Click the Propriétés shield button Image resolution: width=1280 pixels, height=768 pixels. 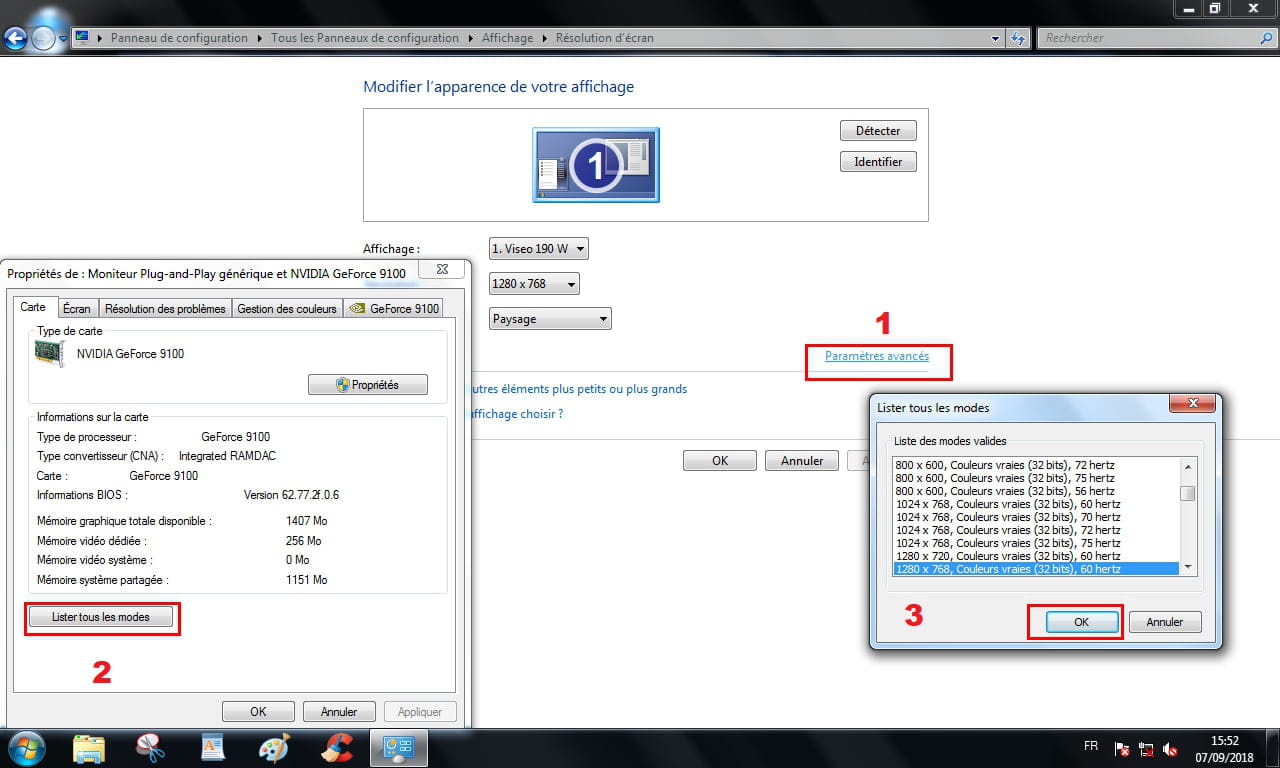[368, 385]
